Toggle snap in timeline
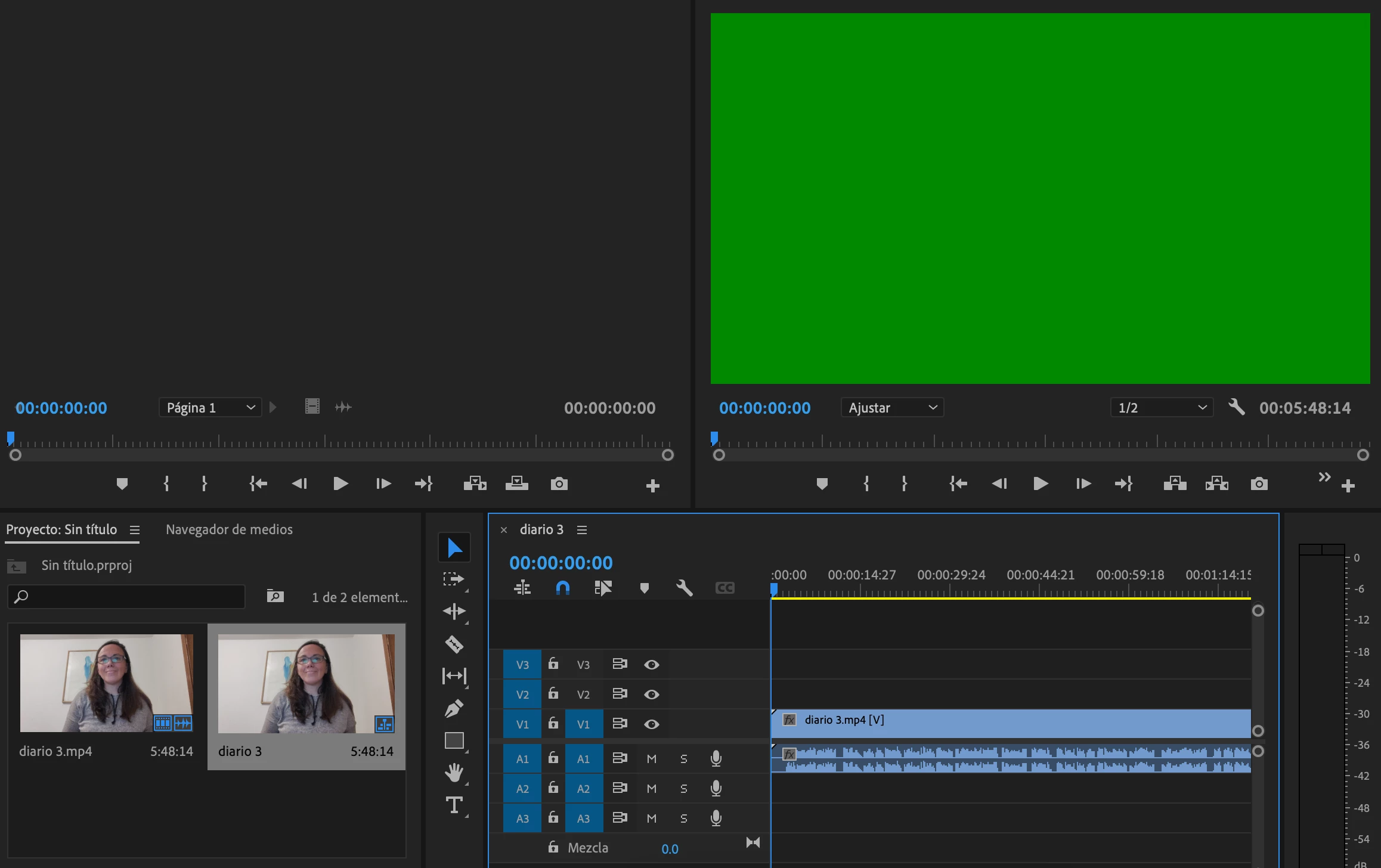1381x868 pixels. pos(562,588)
